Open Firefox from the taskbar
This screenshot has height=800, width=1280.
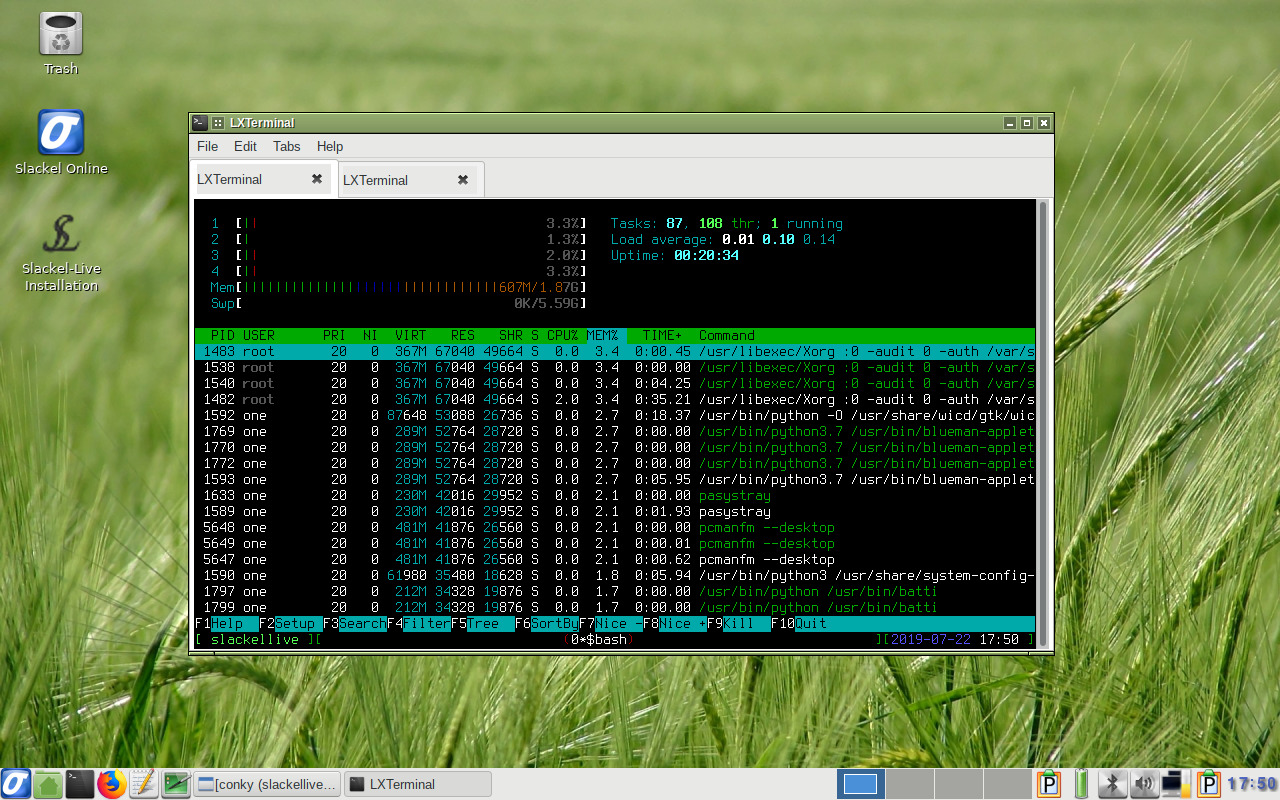111,784
